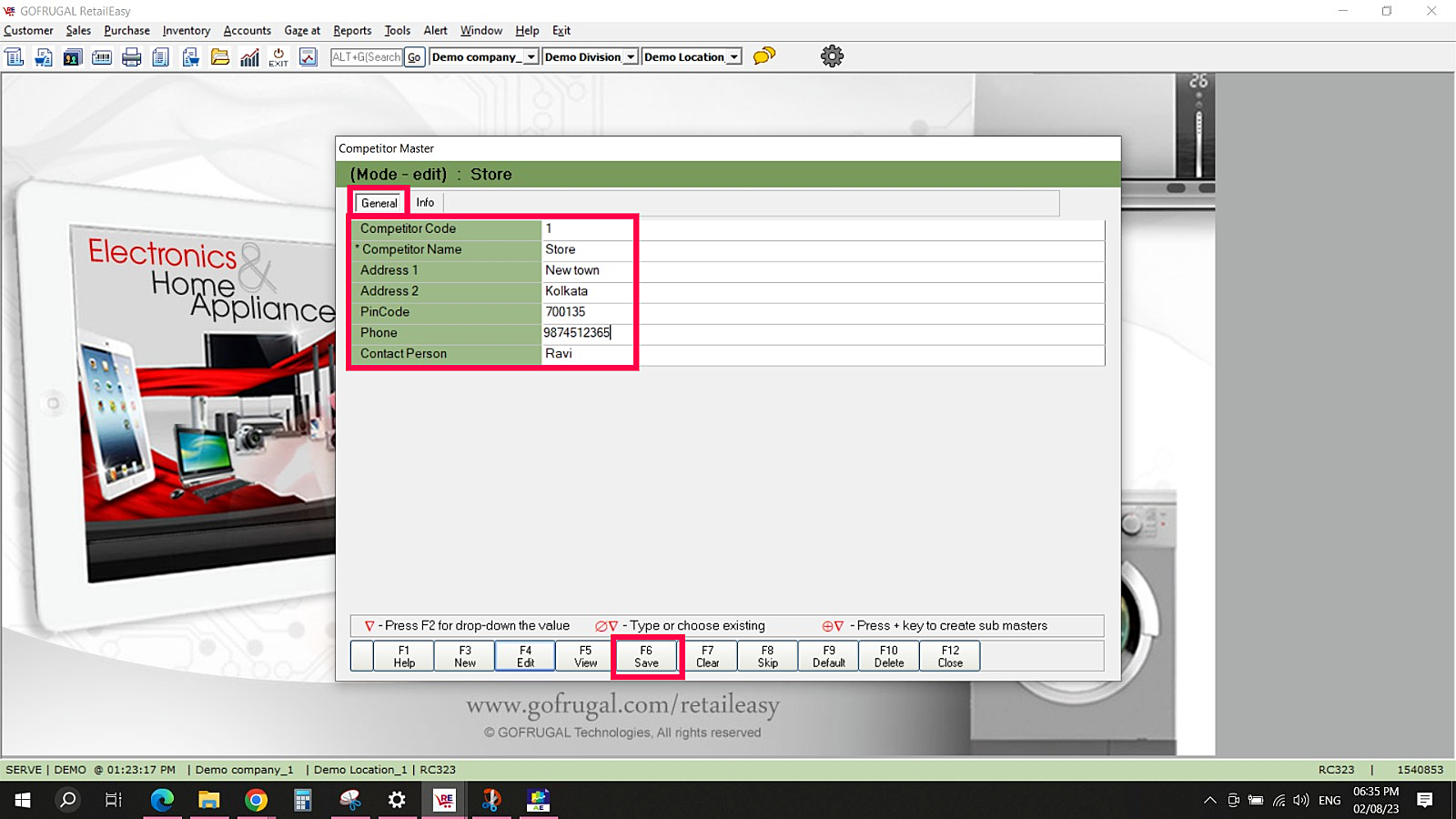Open taskbar search magnifier
The image size is (1456, 819).
67,800
